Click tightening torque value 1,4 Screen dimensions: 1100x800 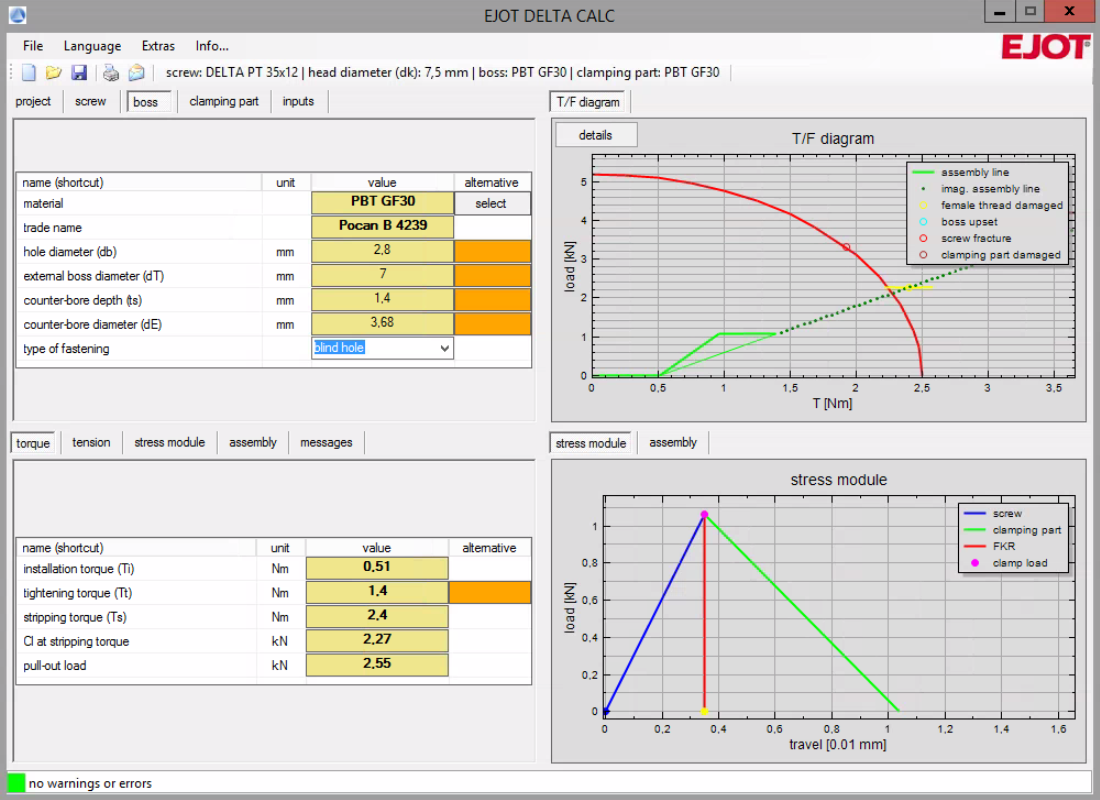[377, 592]
